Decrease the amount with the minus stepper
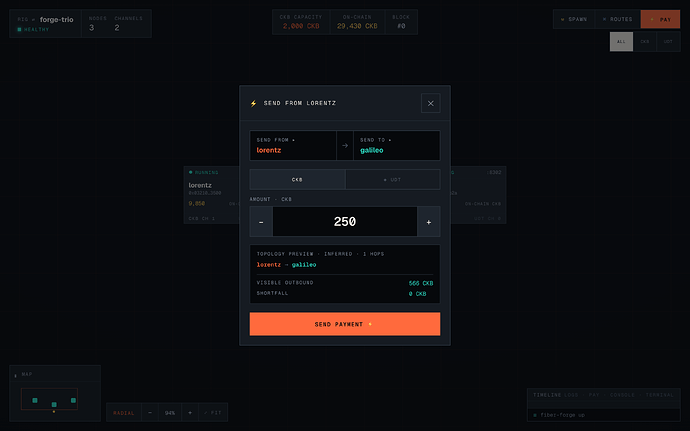The image size is (690, 431). 261,222
